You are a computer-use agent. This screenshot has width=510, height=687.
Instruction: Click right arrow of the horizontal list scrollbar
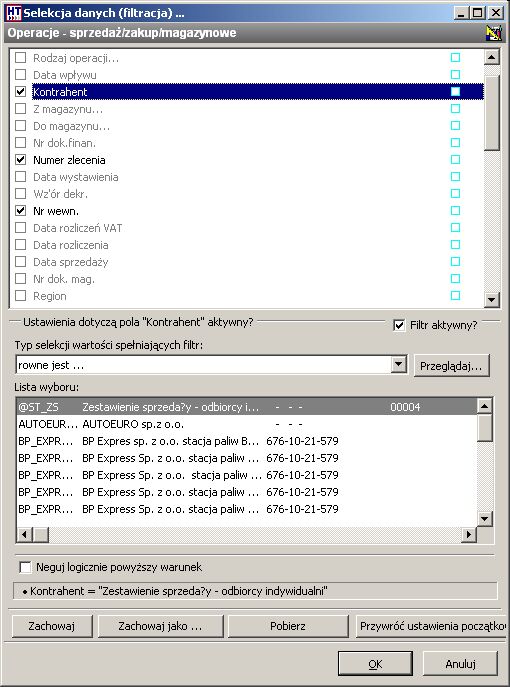[469, 535]
